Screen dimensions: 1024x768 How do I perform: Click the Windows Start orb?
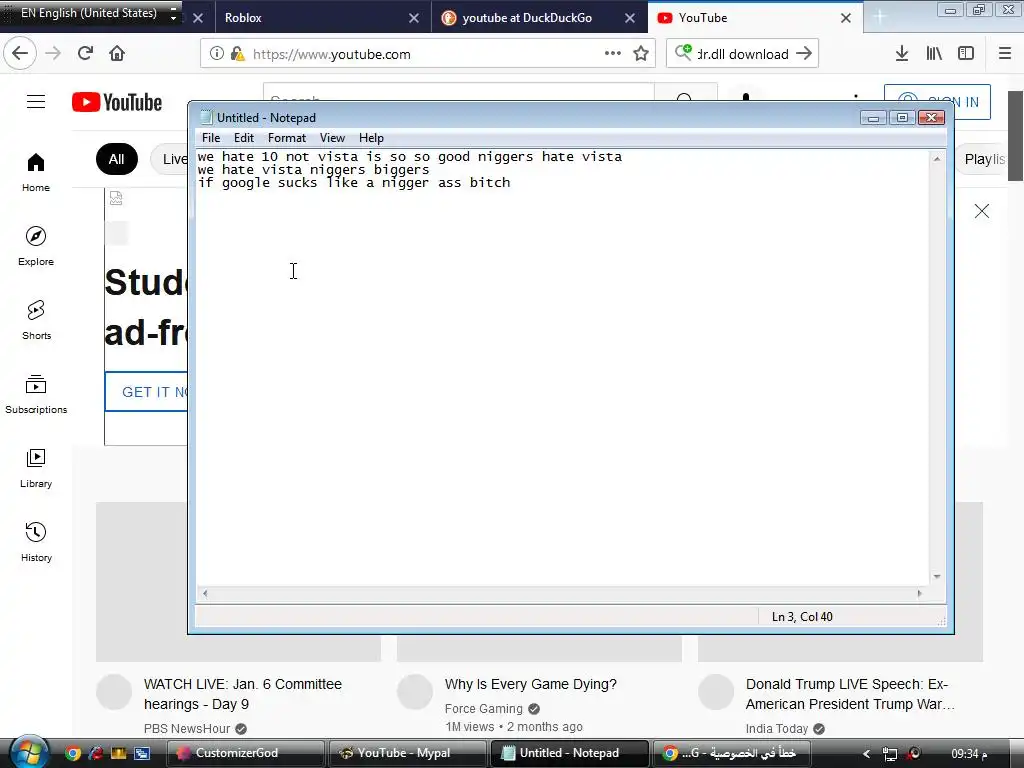coord(28,752)
